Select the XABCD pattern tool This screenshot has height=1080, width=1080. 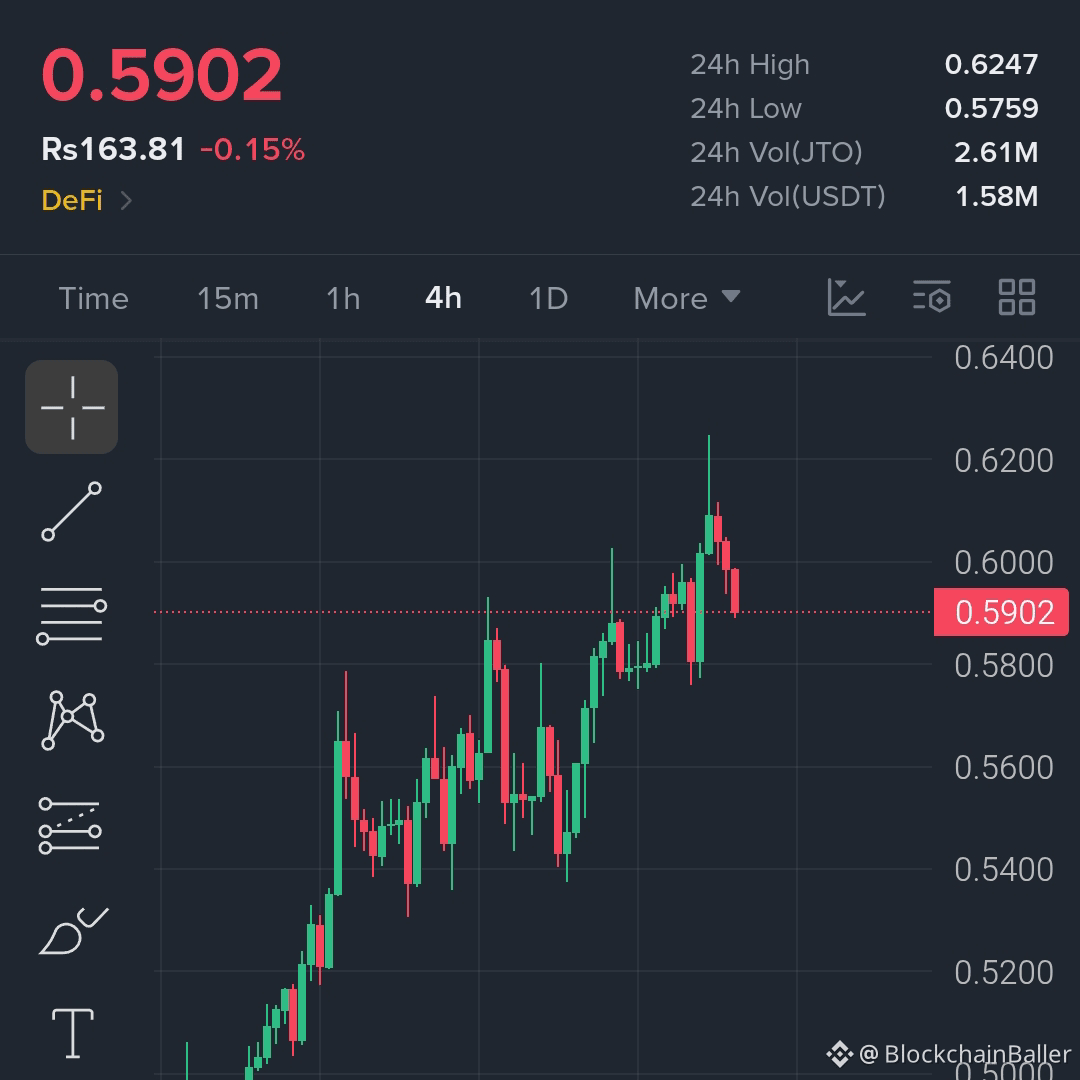coord(72,720)
